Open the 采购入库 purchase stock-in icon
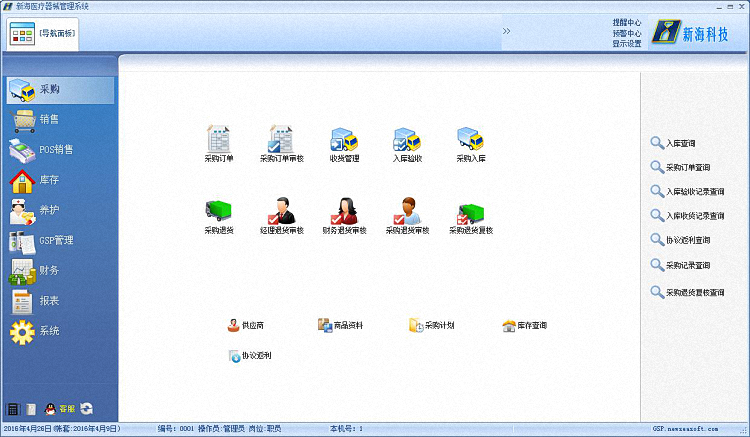Viewport: 750px width, 437px height. (x=471, y=143)
